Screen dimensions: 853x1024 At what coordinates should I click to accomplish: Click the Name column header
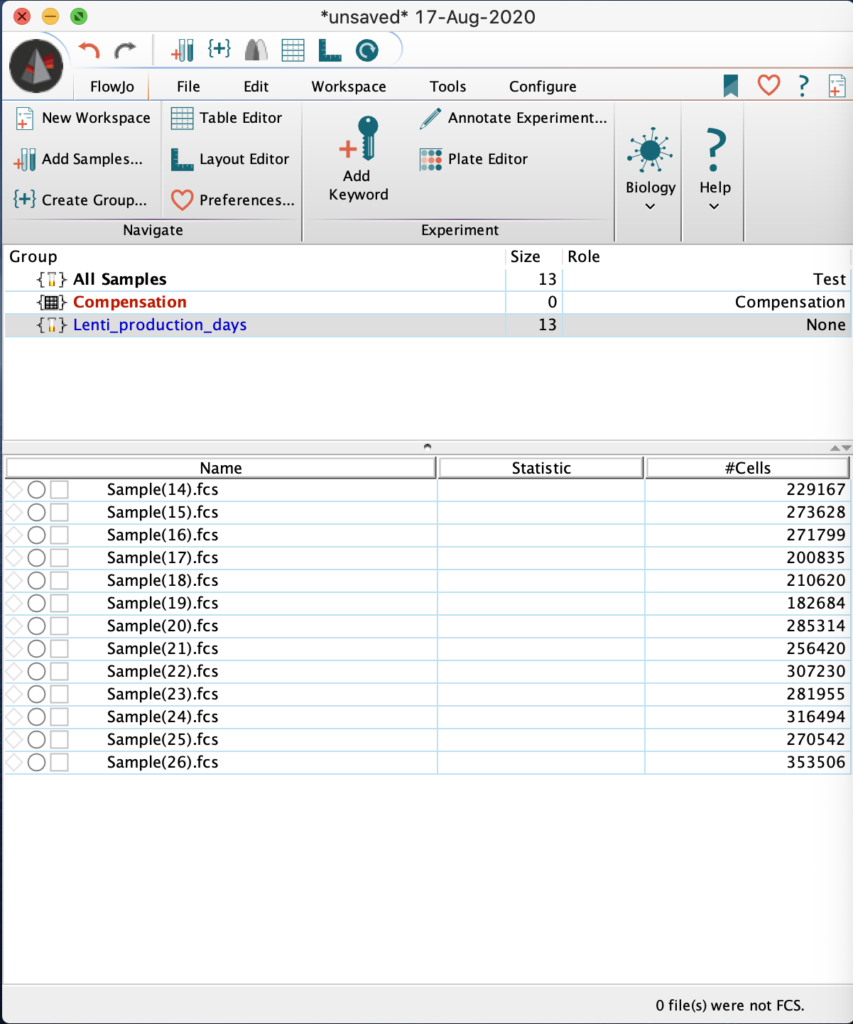tap(221, 468)
